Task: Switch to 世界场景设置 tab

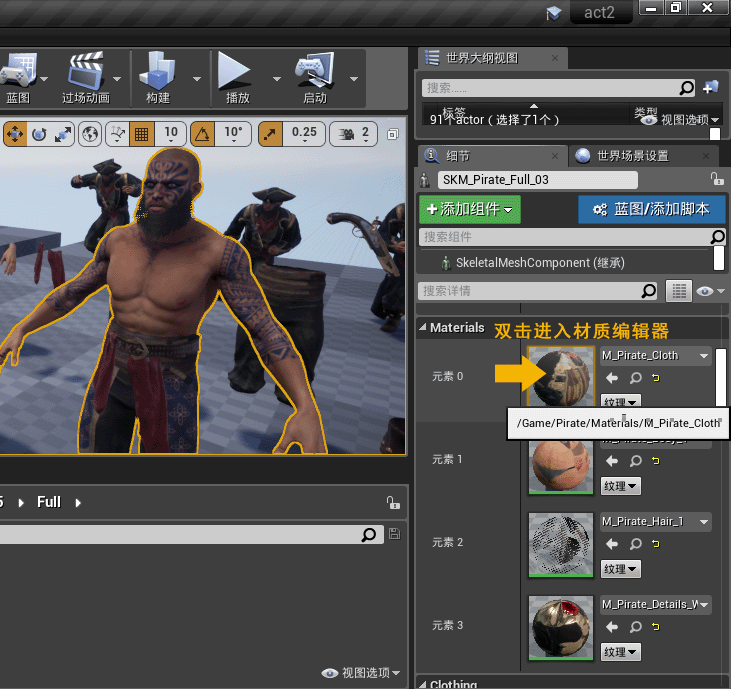Action: 633,156
